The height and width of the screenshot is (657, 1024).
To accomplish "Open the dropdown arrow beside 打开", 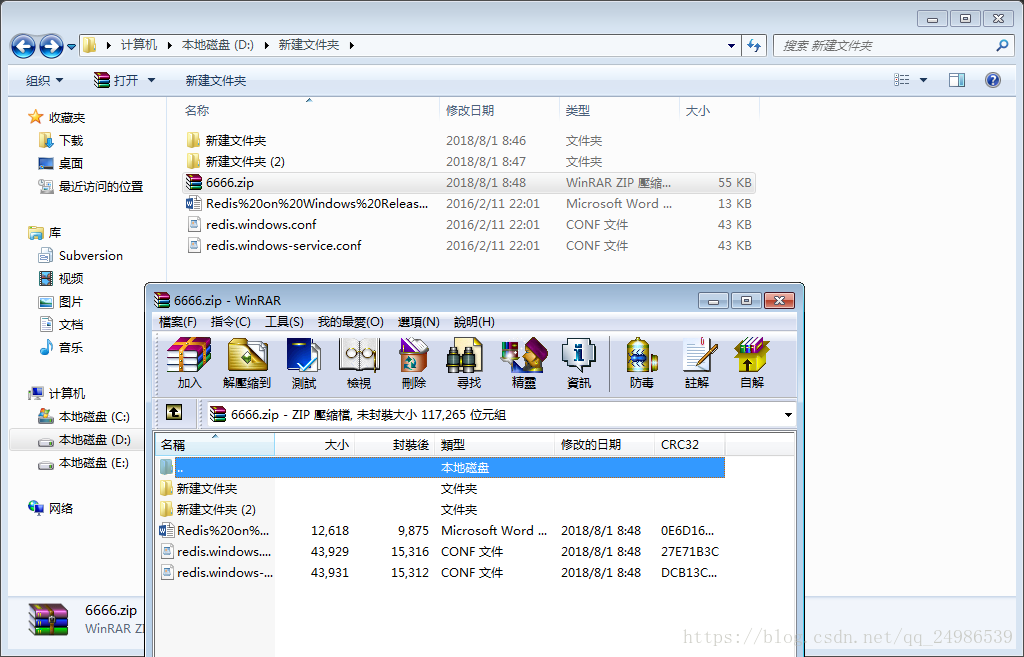I will click(x=152, y=80).
